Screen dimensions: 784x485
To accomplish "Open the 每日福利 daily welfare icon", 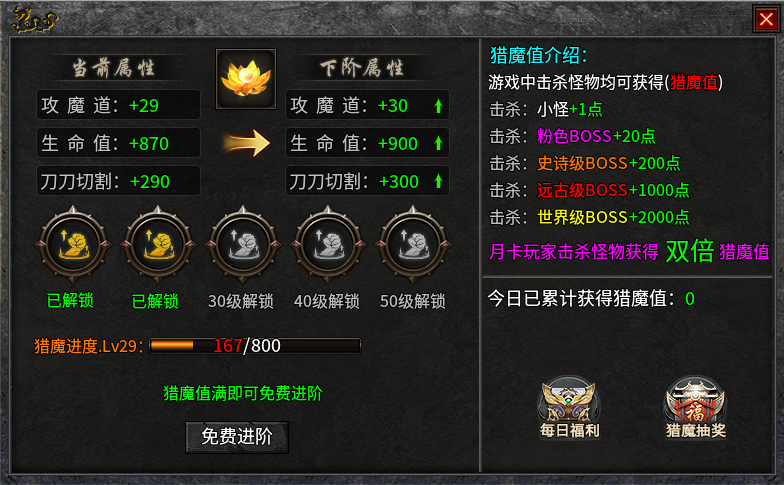I will point(569,408).
